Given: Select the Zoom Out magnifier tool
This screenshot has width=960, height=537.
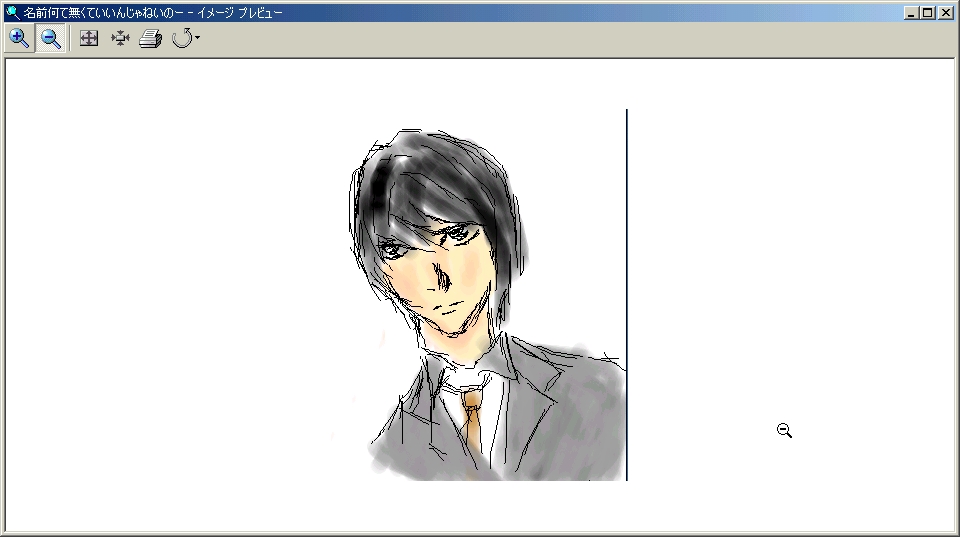Looking at the screenshot, I should 51,39.
